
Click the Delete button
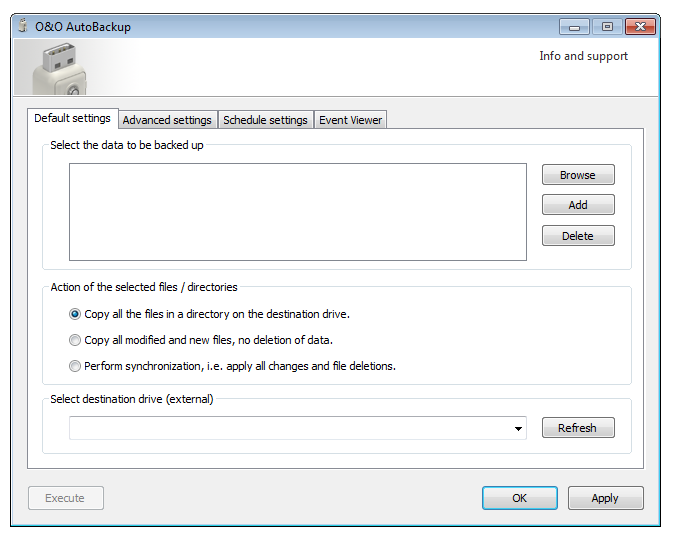point(578,236)
